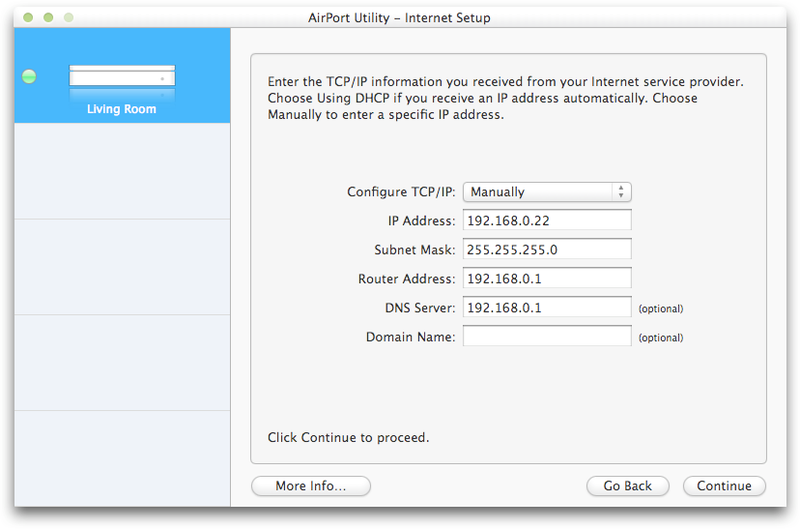Click Continue to proceed
The image size is (800, 529).
tap(724, 486)
